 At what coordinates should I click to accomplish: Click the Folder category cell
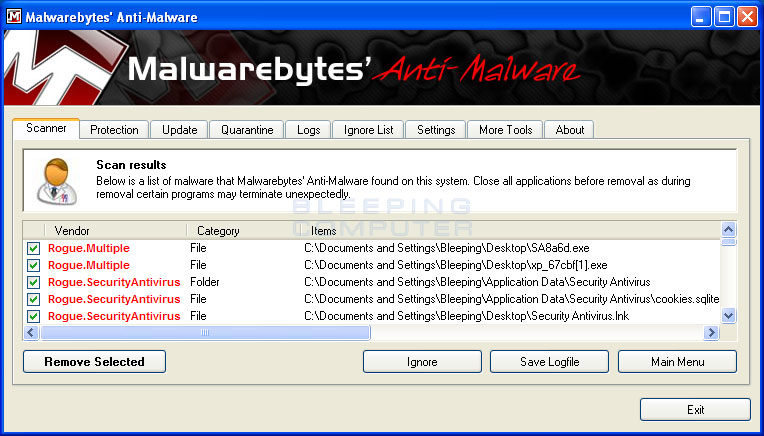coord(205,282)
